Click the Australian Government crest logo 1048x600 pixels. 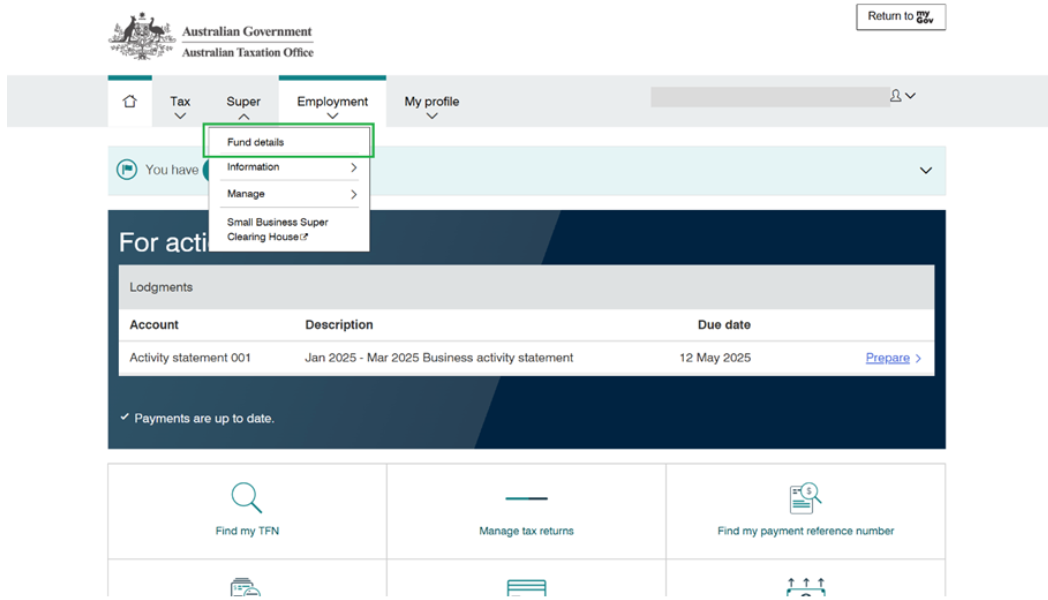pyautogui.click(x=142, y=36)
